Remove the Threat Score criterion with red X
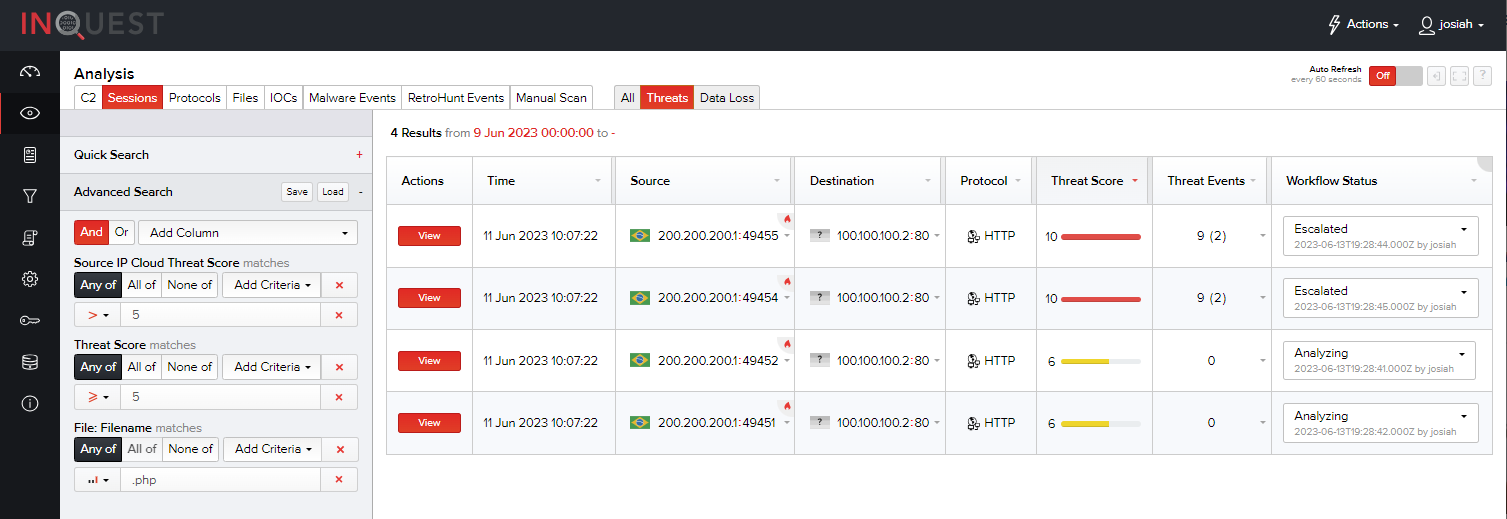Screen dimensions: 1507x519 tap(339, 367)
